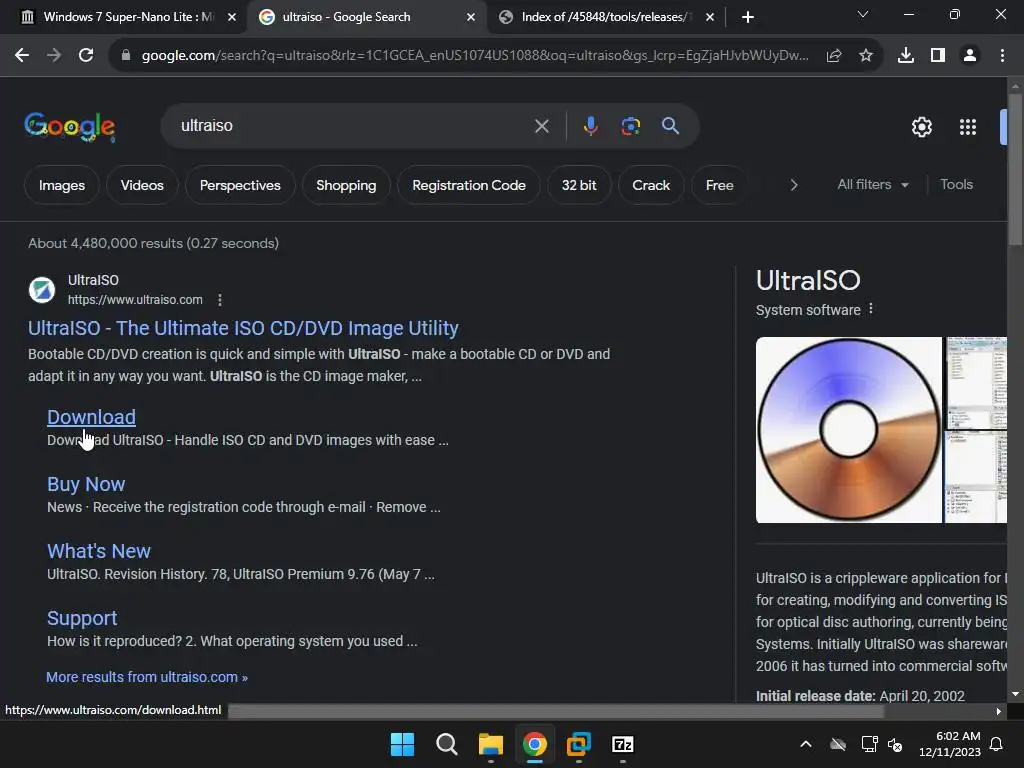The image size is (1024, 768).
Task: Close the Windows 7 Super-Nano Lite tab
Action: (232, 17)
